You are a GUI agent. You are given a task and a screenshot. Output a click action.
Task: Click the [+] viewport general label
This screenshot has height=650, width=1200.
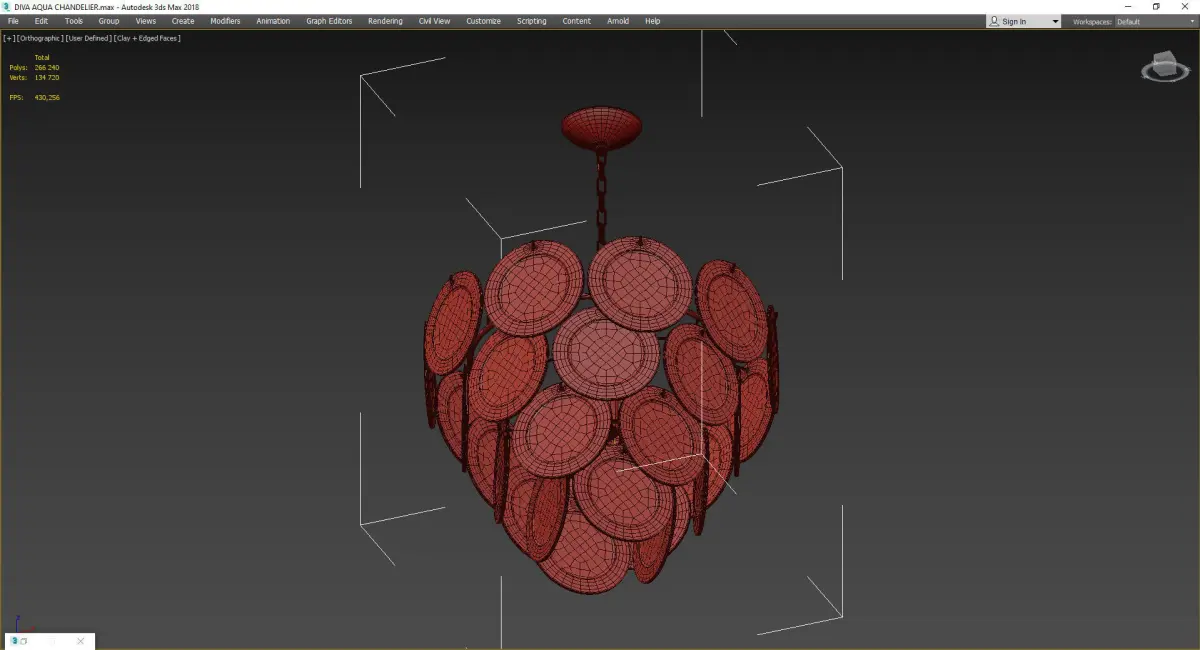coord(9,38)
